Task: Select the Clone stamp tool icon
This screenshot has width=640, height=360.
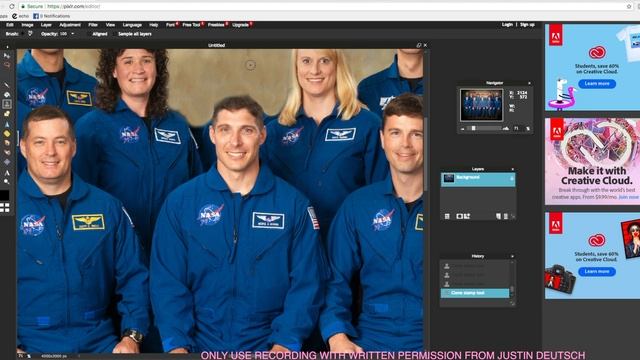Action: click(7, 104)
